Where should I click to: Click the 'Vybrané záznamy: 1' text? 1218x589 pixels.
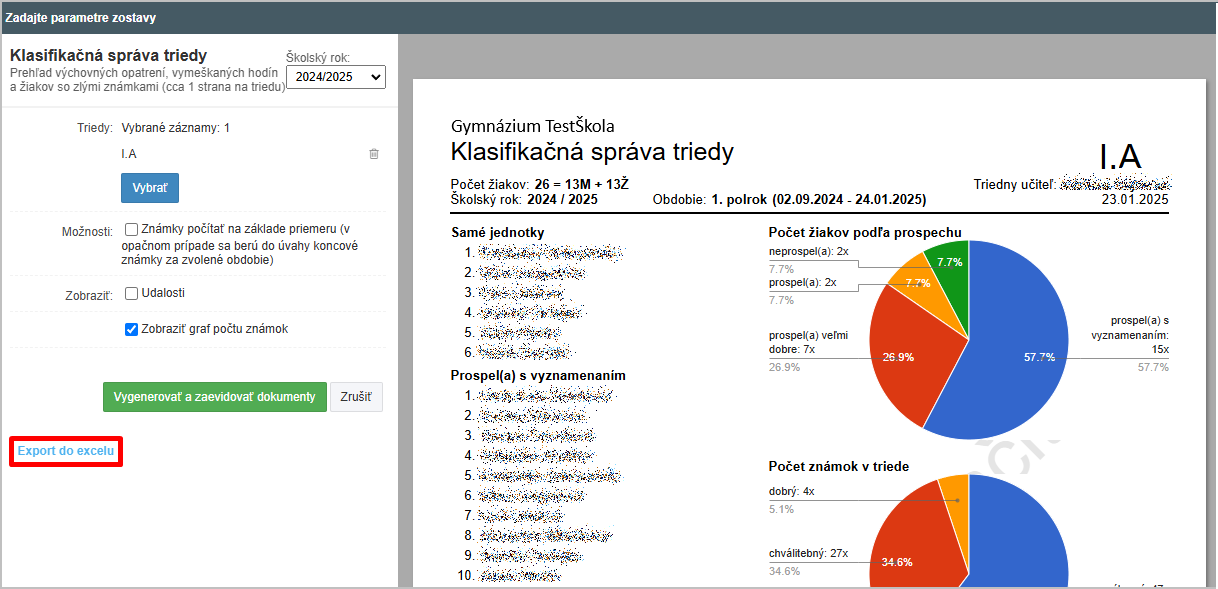(176, 128)
